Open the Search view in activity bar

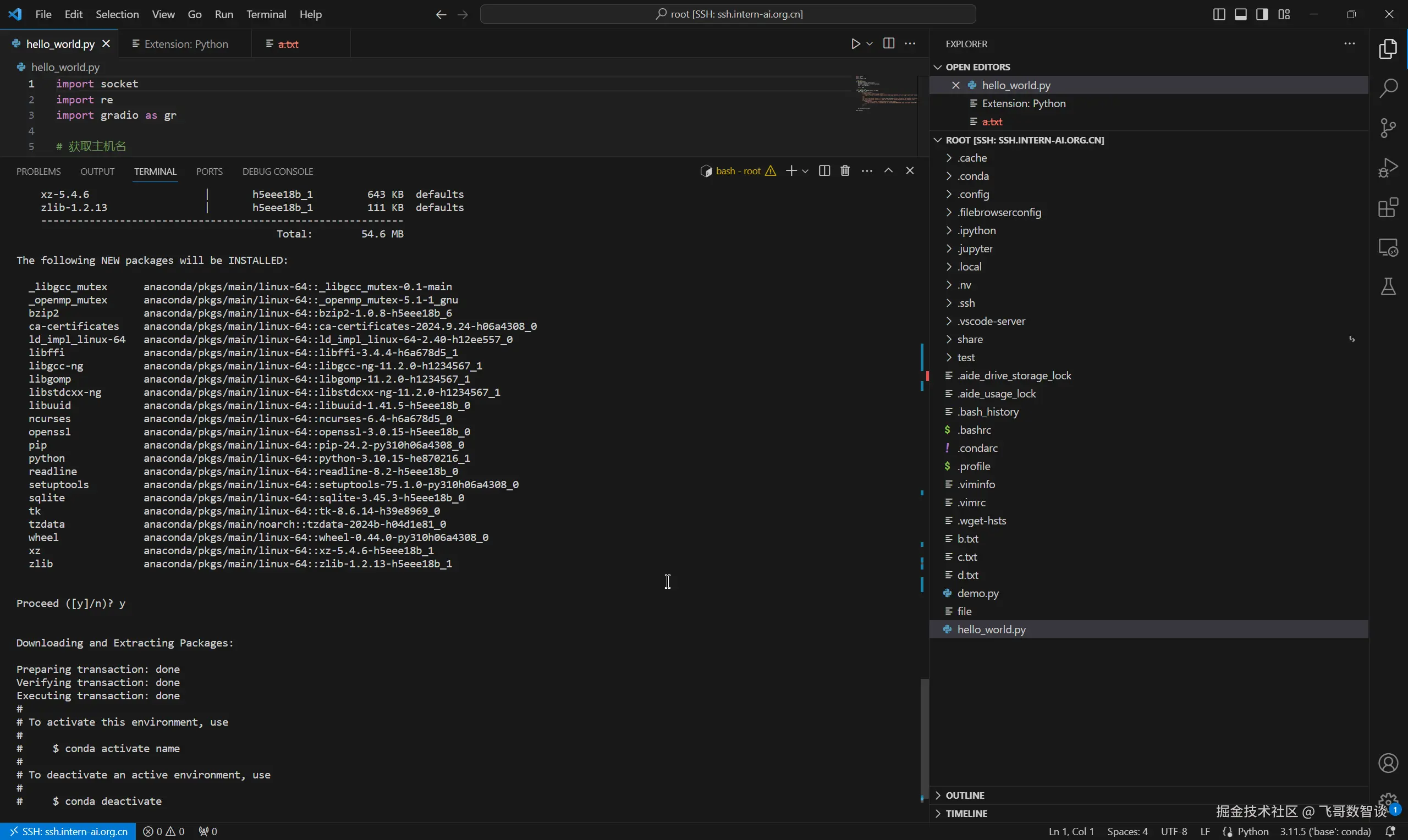[1388, 89]
